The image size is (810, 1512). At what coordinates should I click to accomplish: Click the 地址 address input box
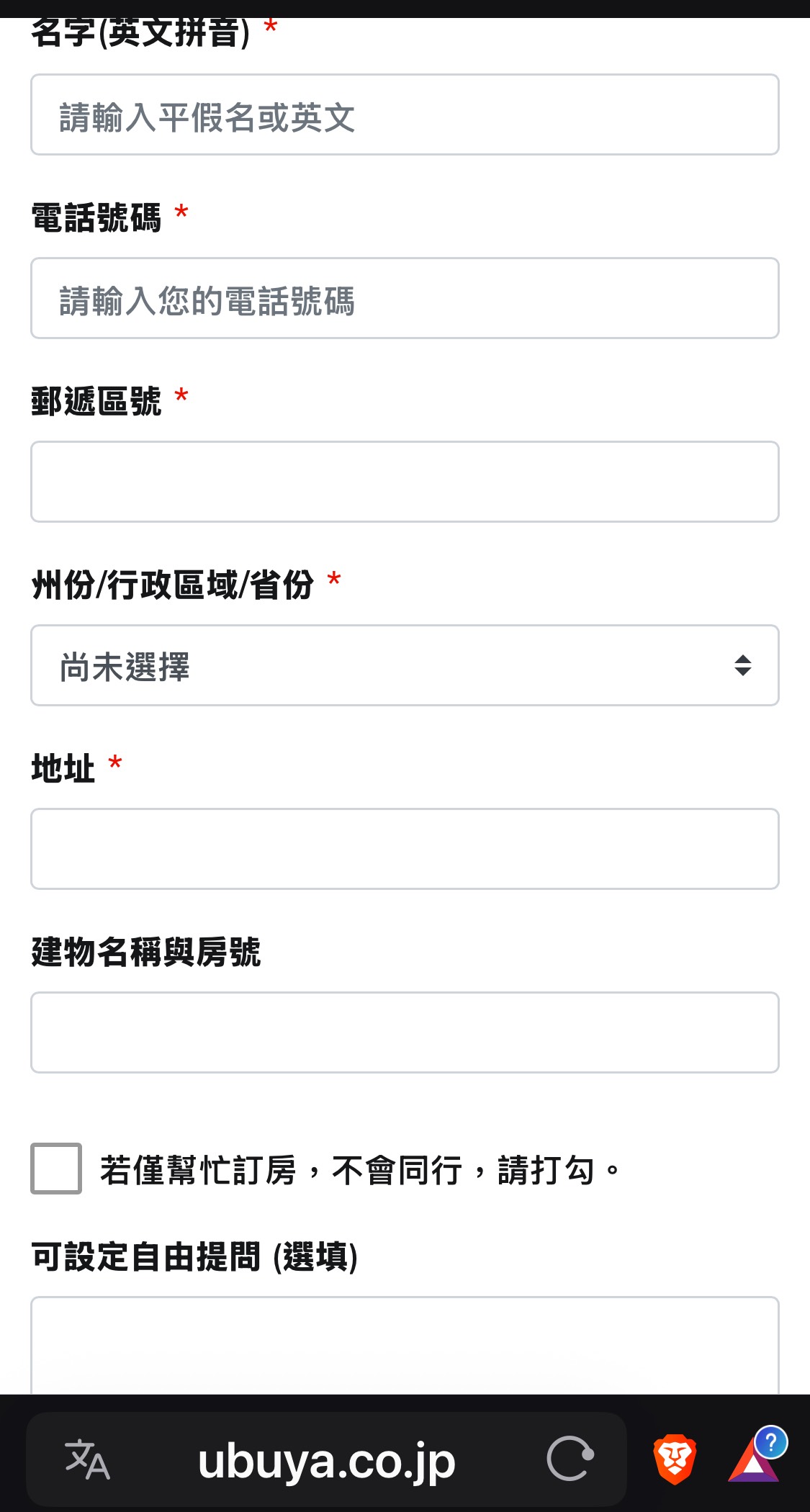[x=405, y=849]
